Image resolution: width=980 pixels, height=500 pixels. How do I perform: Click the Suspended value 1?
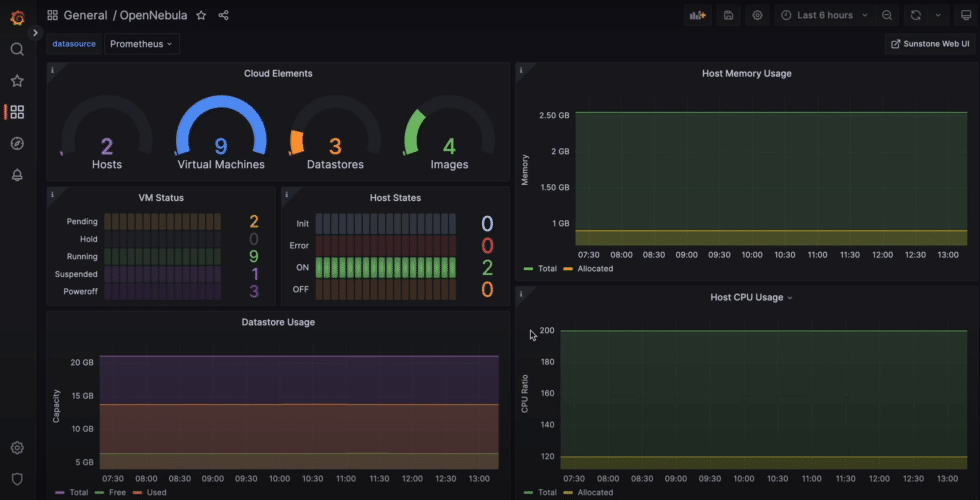(x=254, y=274)
